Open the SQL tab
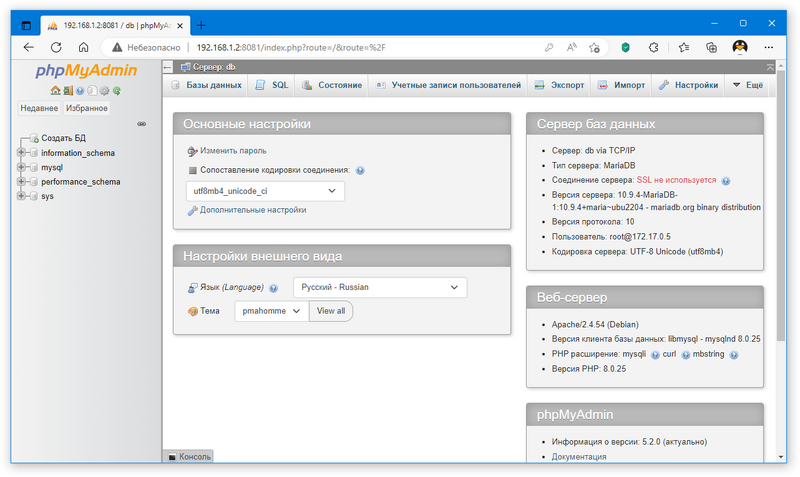 pos(272,85)
